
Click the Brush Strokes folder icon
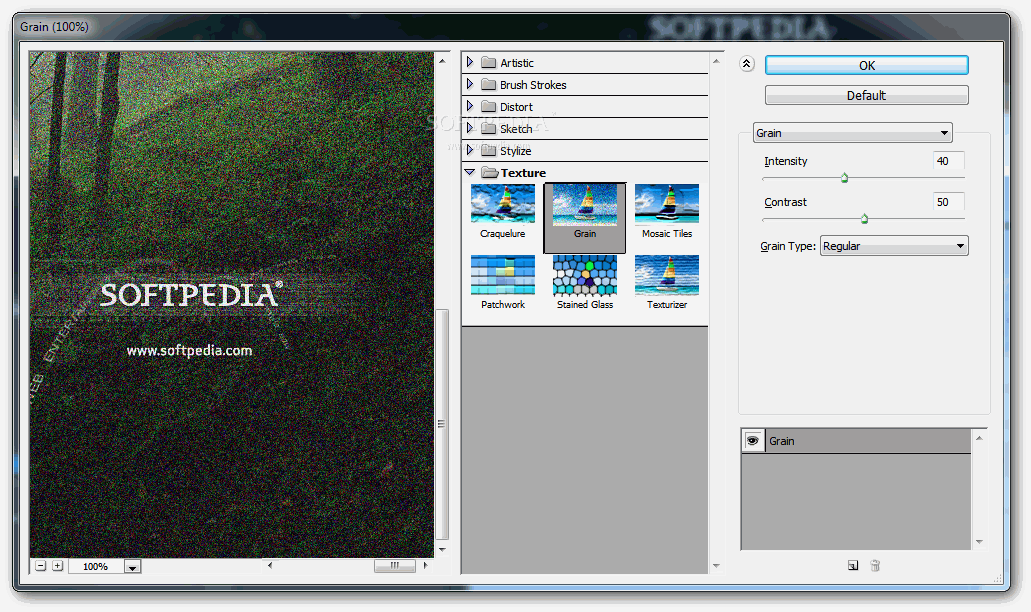(489, 84)
